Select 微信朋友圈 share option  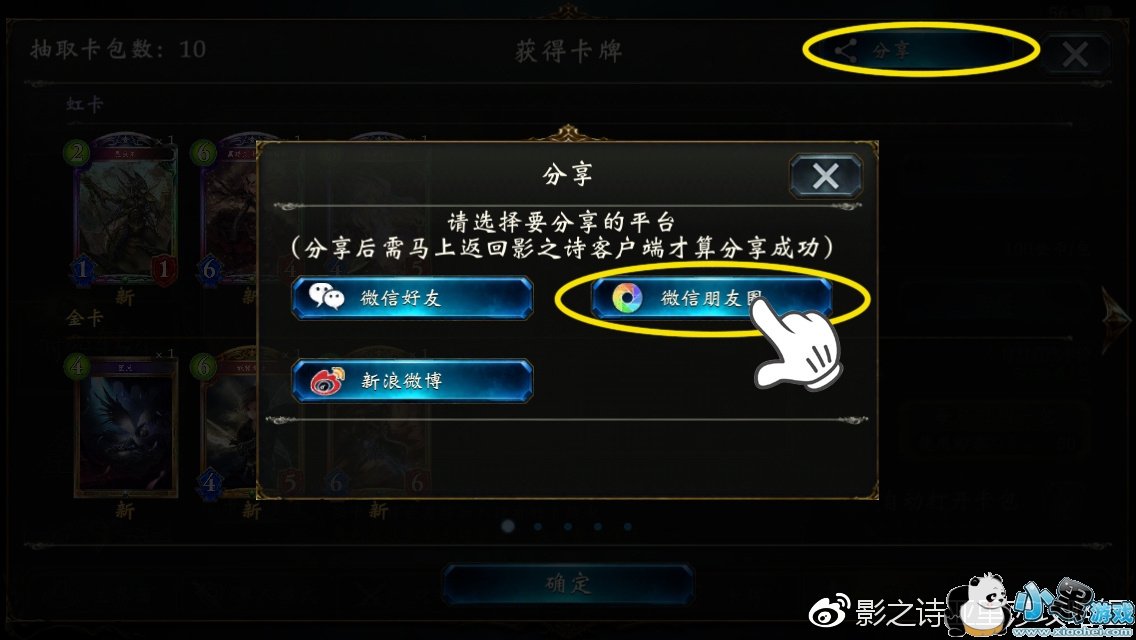[x=711, y=298]
